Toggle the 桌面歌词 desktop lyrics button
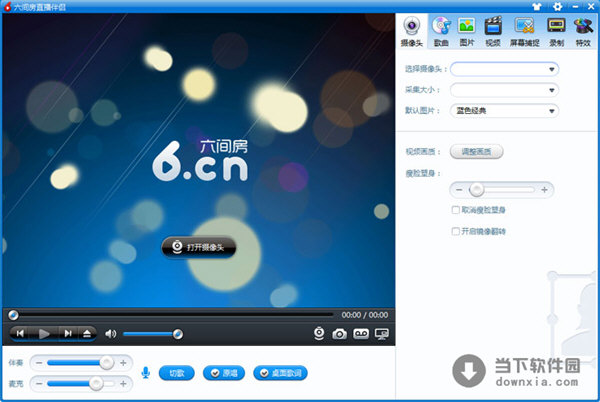 280,373
